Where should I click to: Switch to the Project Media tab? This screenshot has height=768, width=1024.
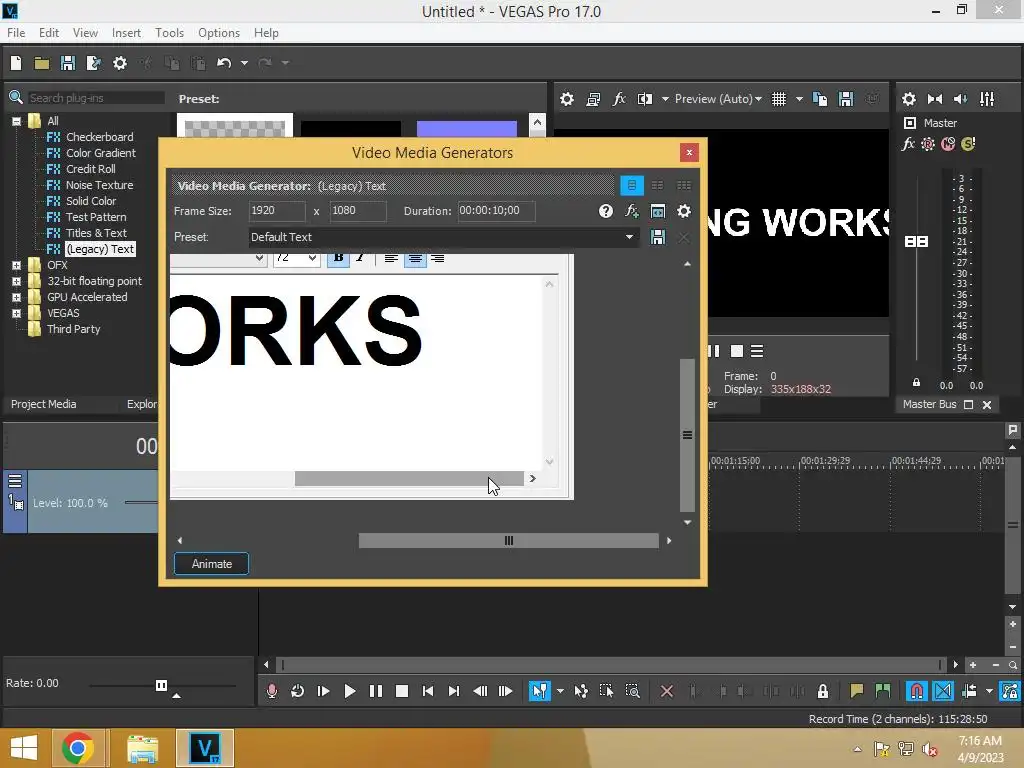point(44,404)
